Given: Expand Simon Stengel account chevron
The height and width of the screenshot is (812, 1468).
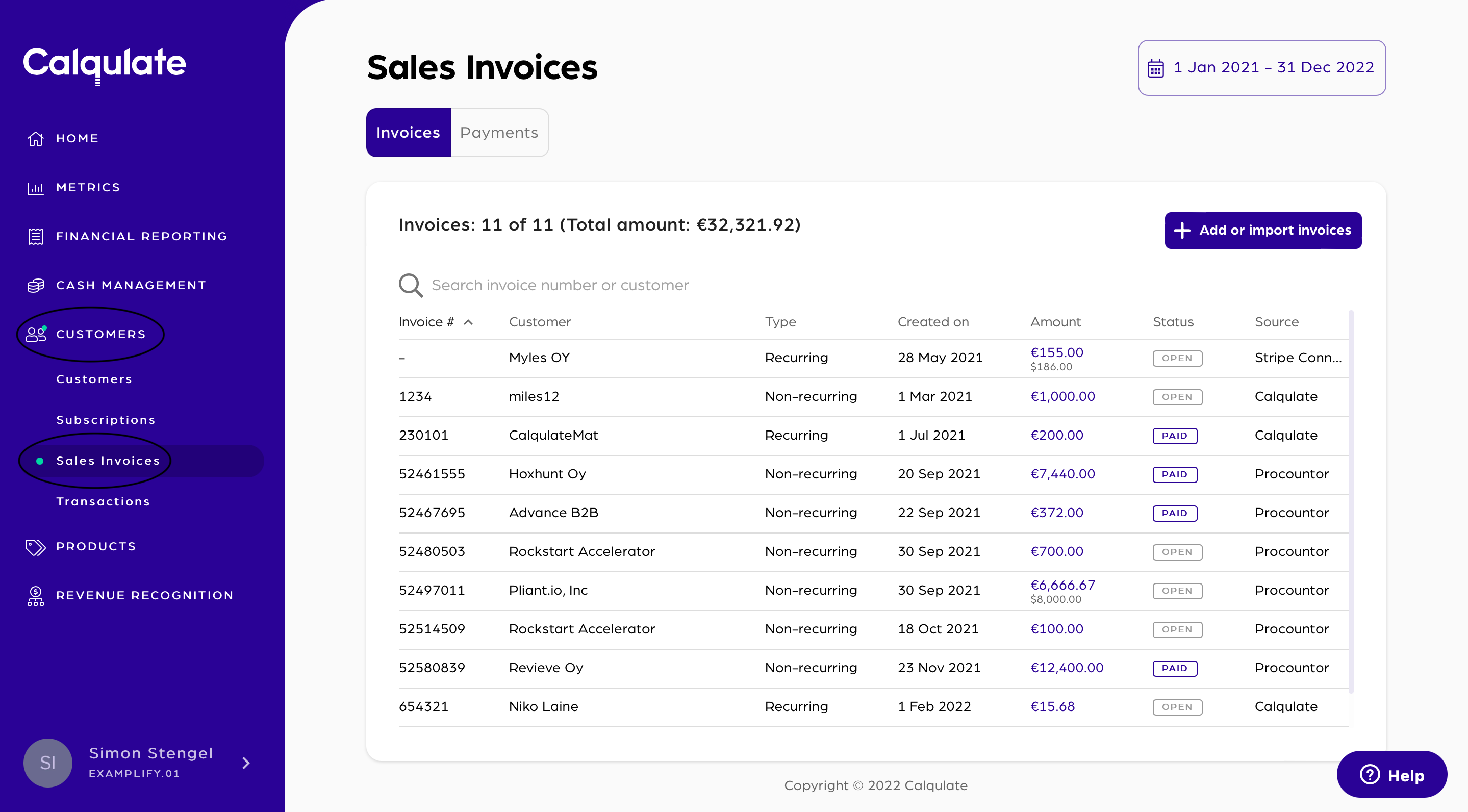Looking at the screenshot, I should [x=246, y=763].
